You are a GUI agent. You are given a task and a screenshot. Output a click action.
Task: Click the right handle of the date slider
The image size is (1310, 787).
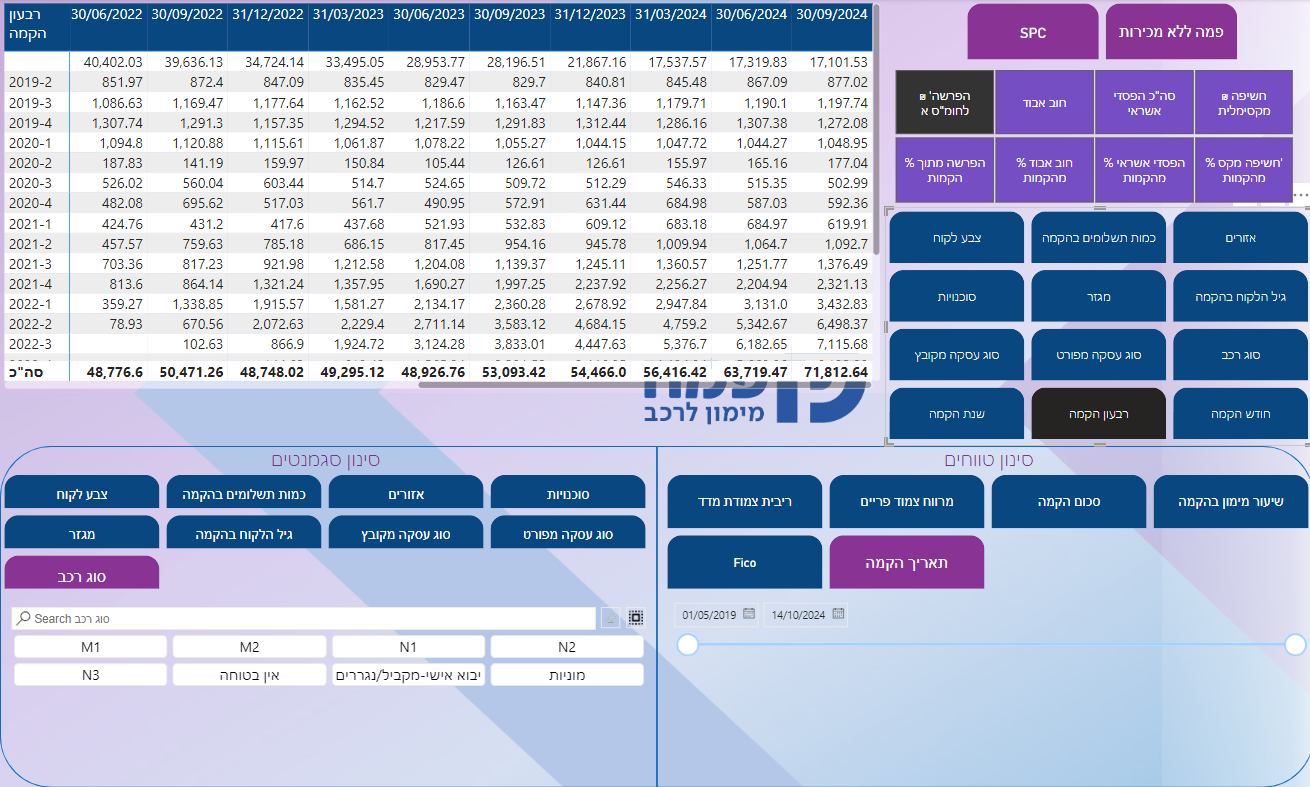pos(1296,645)
